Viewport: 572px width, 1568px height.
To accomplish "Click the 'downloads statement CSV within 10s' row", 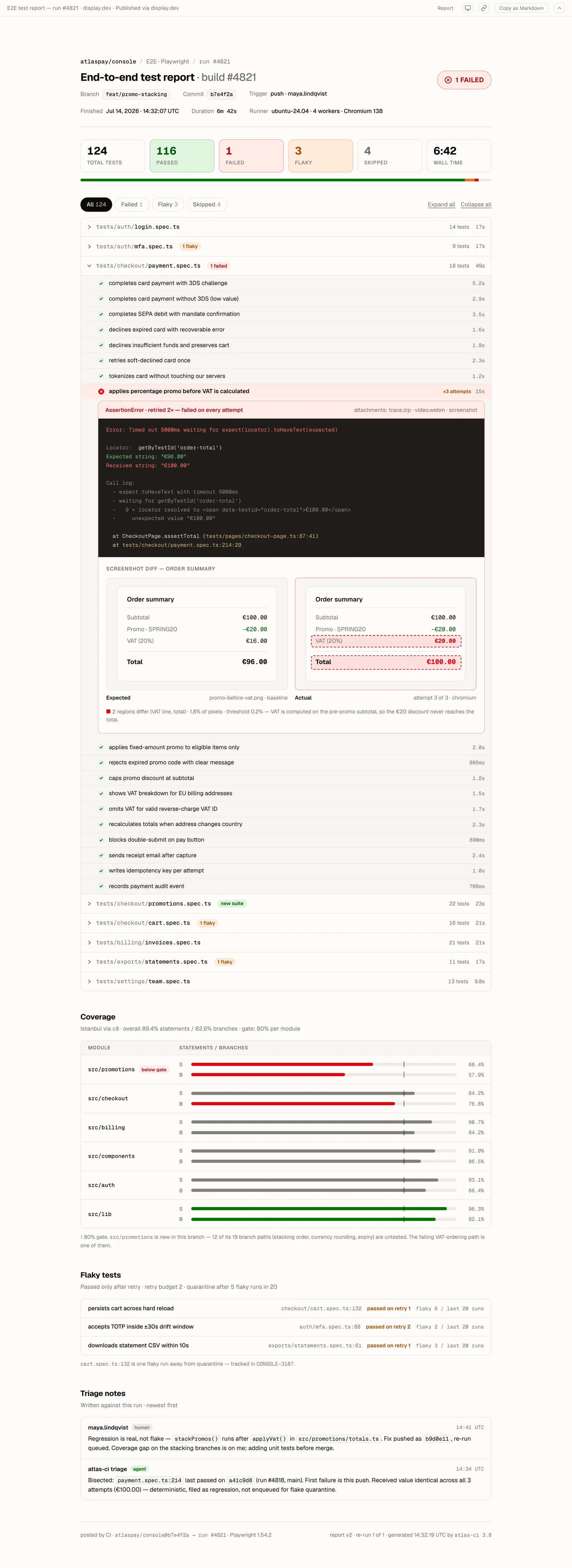I will 286,1345.
